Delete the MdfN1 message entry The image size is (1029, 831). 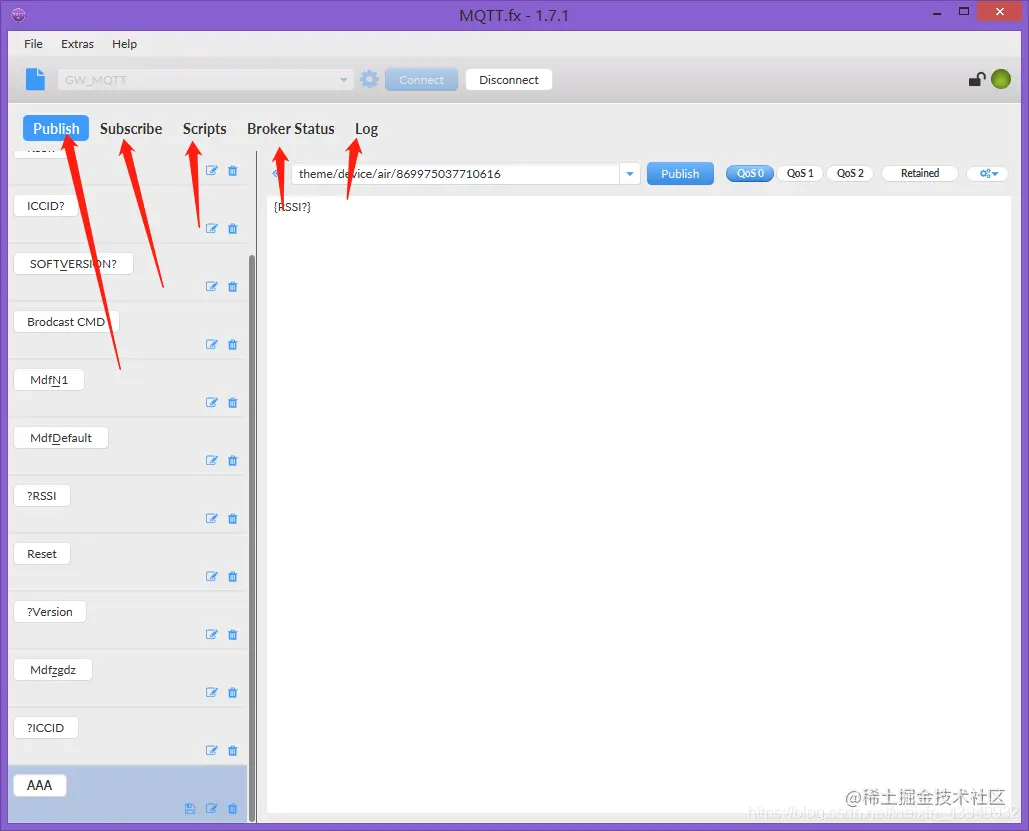[x=232, y=402]
